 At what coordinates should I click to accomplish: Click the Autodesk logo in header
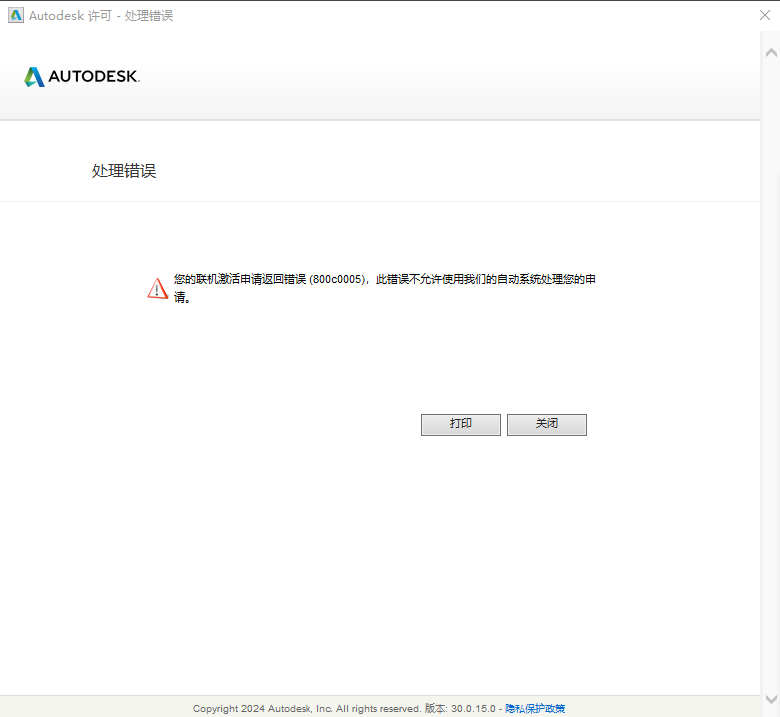click(82, 77)
